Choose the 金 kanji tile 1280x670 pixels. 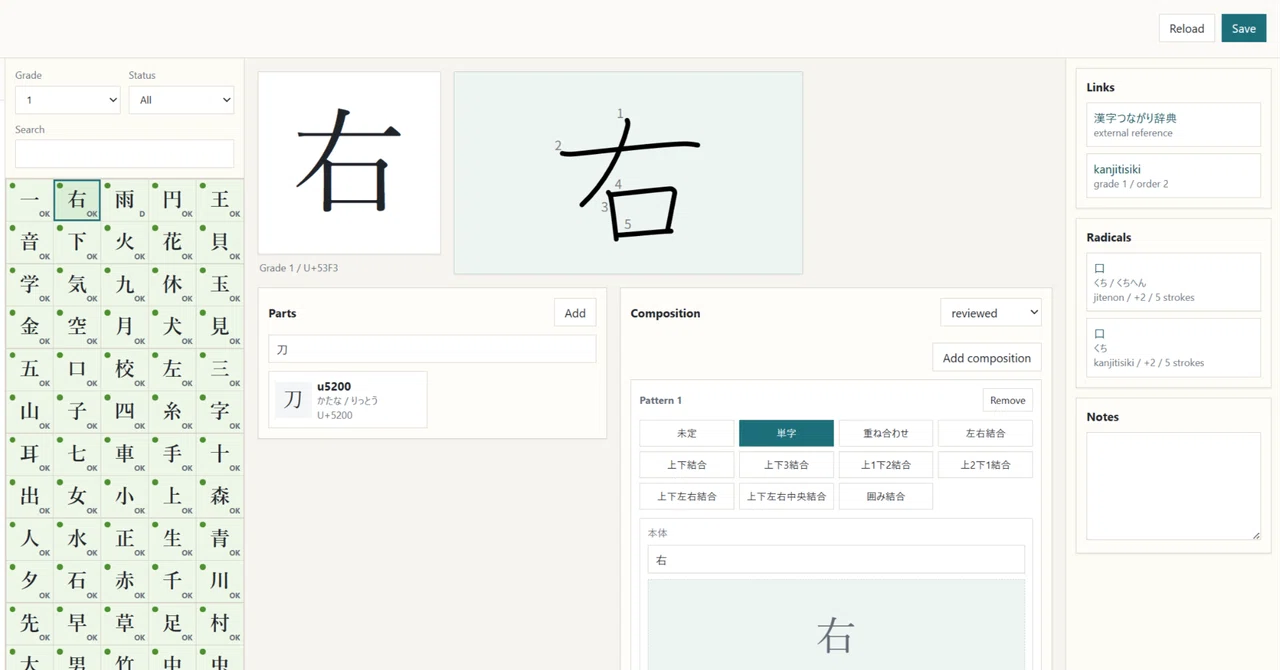pyautogui.click(x=30, y=327)
